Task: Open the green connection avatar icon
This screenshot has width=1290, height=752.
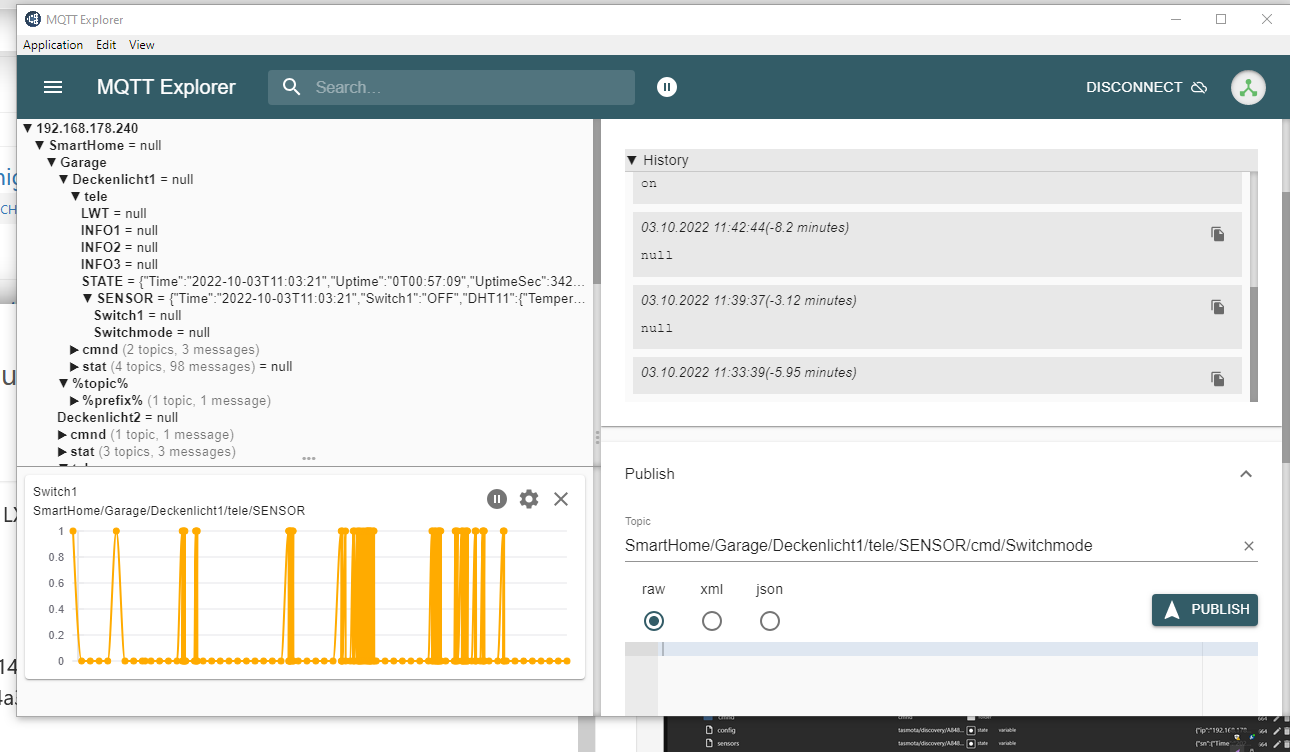Action: 1247,87
